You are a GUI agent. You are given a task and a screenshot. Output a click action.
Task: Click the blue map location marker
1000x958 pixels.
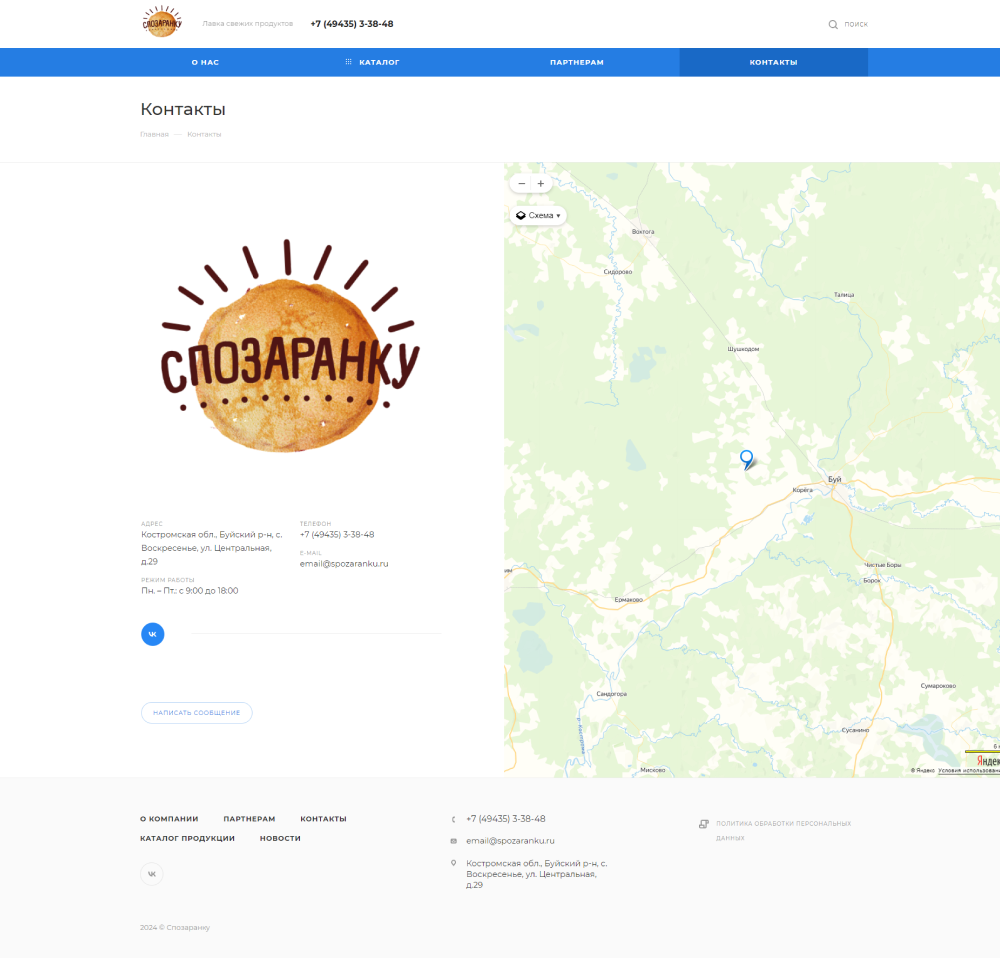tap(746, 458)
